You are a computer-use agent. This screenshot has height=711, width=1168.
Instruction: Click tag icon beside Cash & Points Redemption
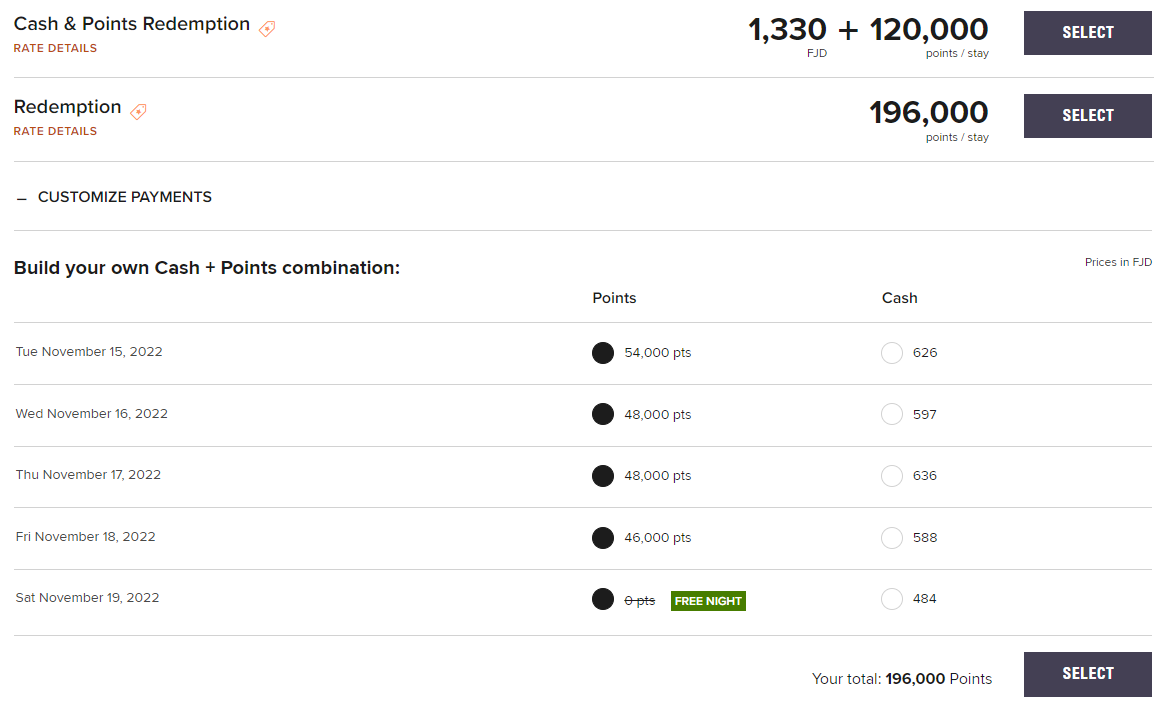tap(267, 29)
